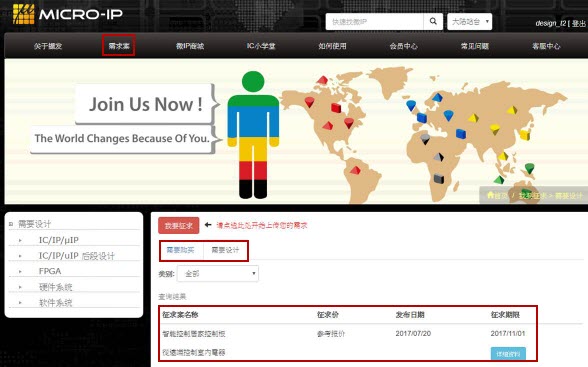Switch to the 需要设计 tab
588x367 pixels.
pos(225,250)
